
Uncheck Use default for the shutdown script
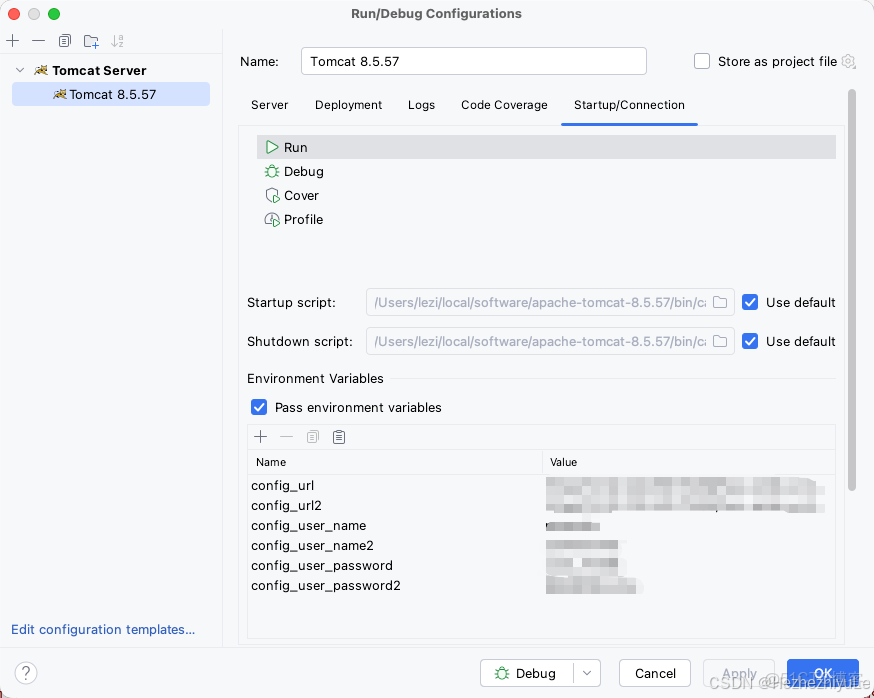coord(750,341)
